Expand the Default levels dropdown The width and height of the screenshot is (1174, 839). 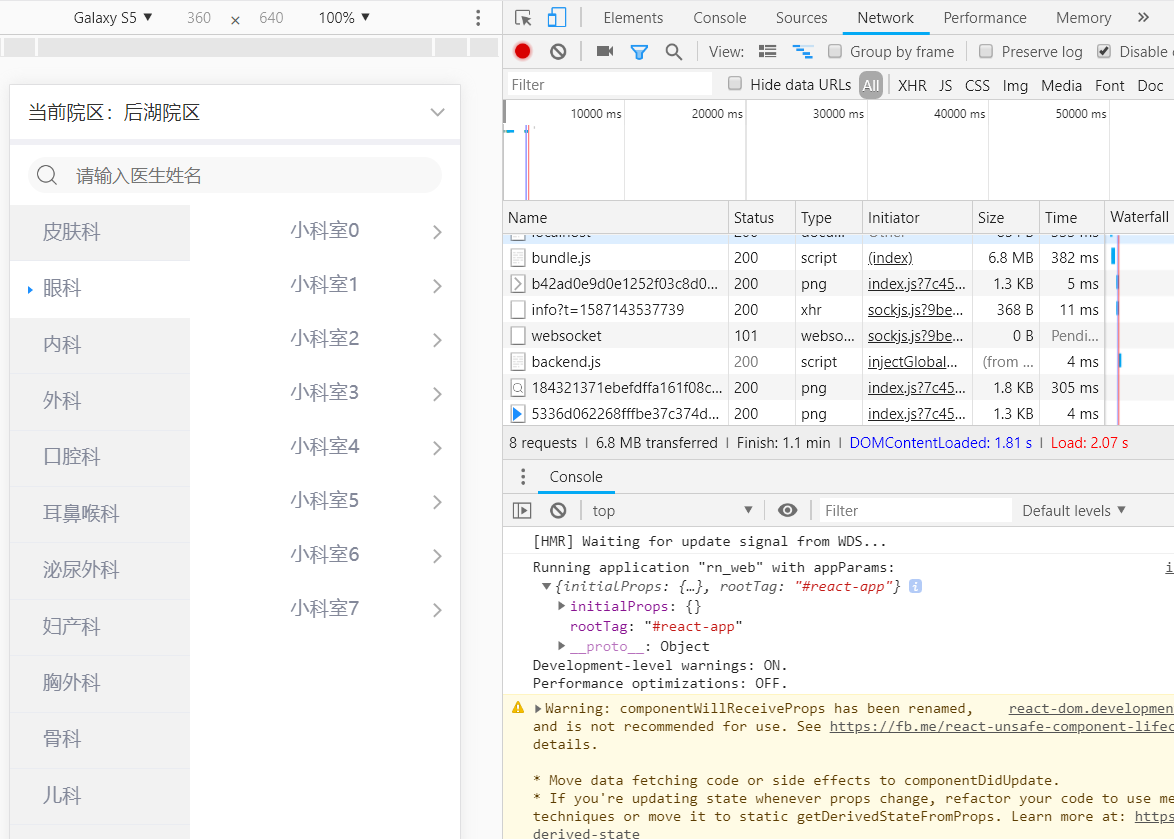tap(1074, 510)
